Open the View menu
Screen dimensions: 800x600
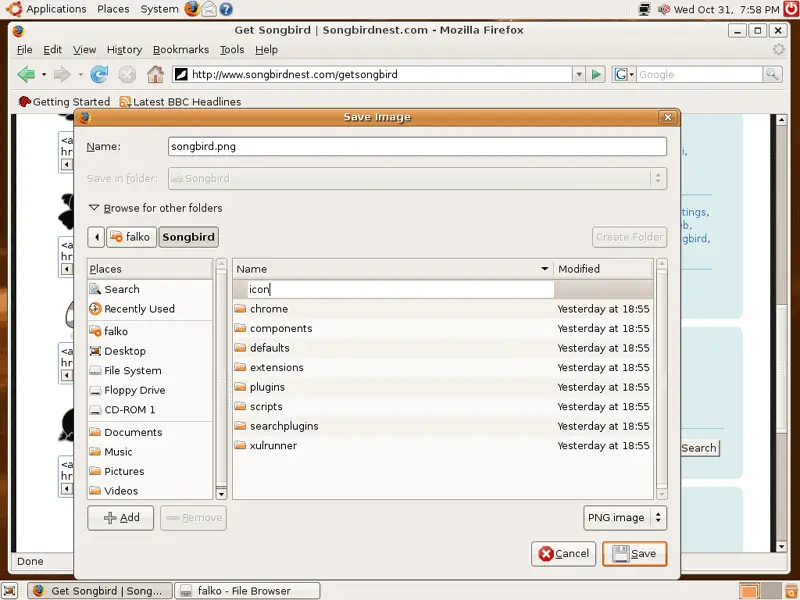point(84,49)
